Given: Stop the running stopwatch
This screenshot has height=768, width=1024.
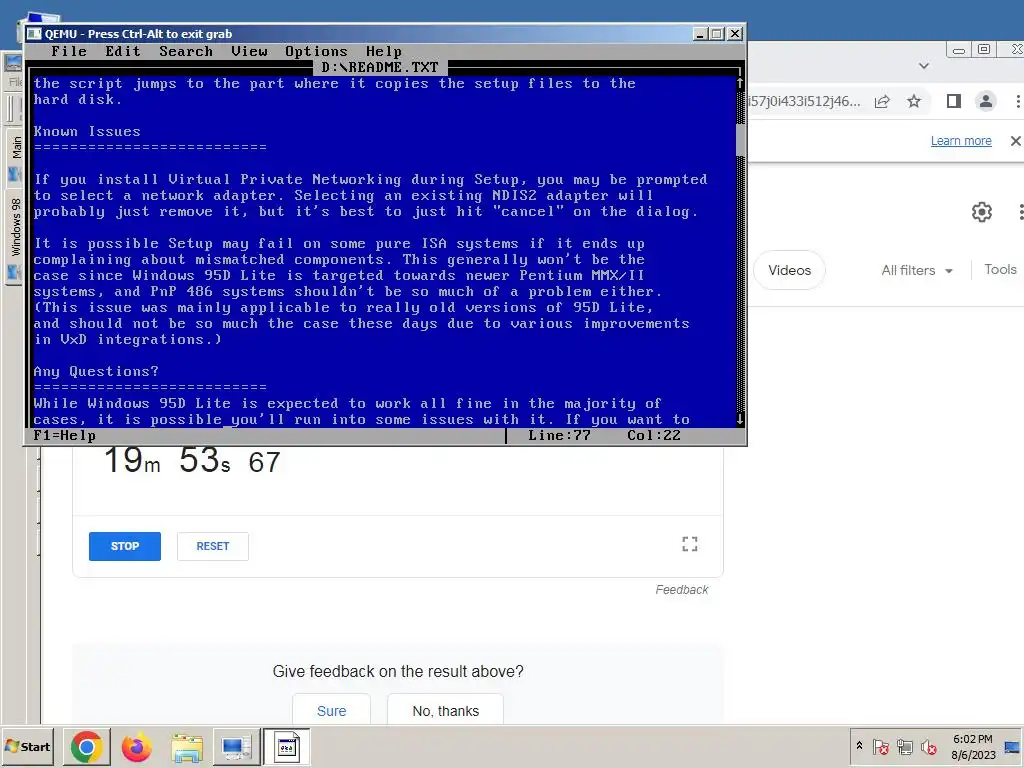Looking at the screenshot, I should [125, 546].
